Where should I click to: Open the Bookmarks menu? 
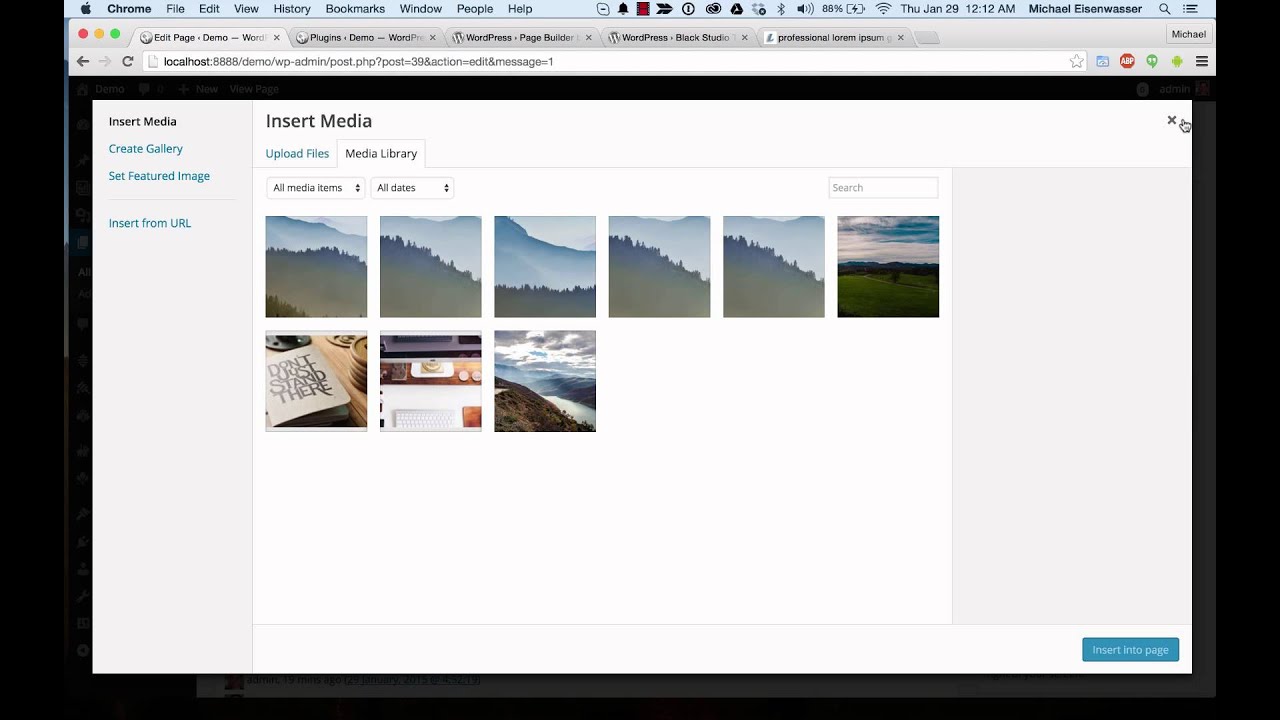click(x=355, y=9)
